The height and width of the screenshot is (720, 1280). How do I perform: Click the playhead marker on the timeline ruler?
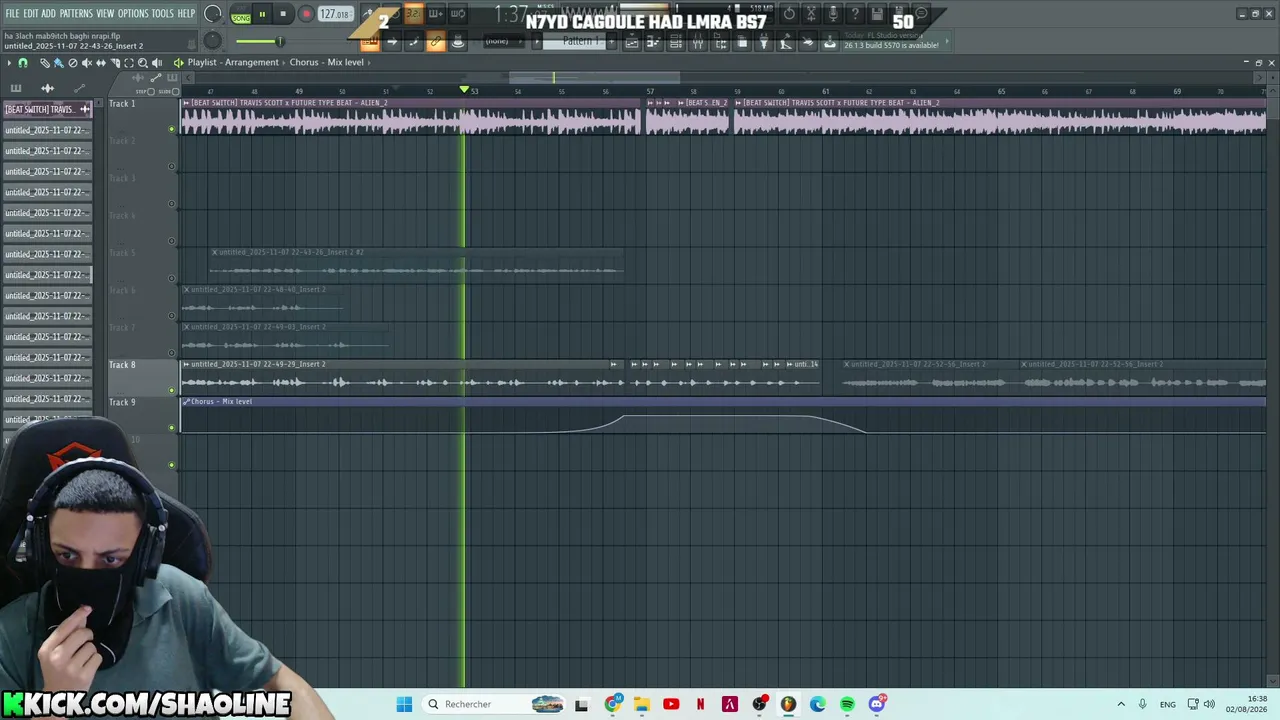(464, 90)
